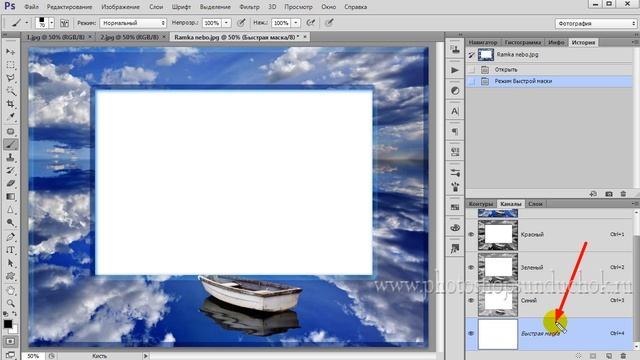Open the opacity slider dropdown arrow
This screenshot has height=360, width=640.
[x=227, y=23]
